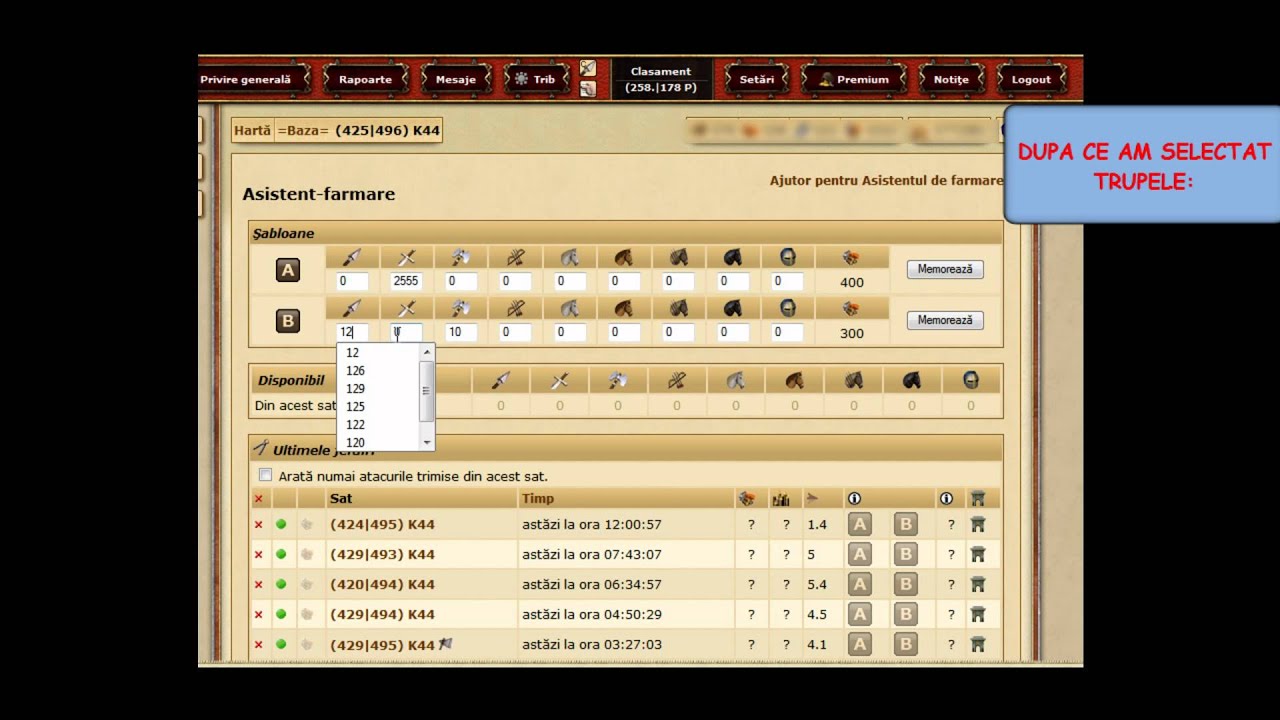Open the Trib menu
This screenshot has height=720, width=1280.
(535, 79)
